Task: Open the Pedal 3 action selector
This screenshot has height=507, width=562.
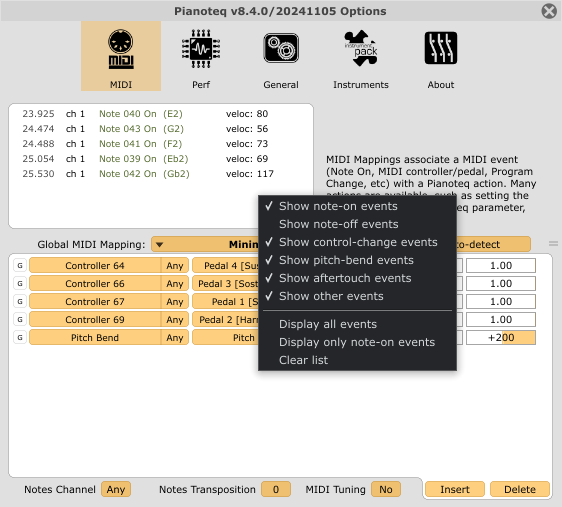Action: click(x=225, y=283)
